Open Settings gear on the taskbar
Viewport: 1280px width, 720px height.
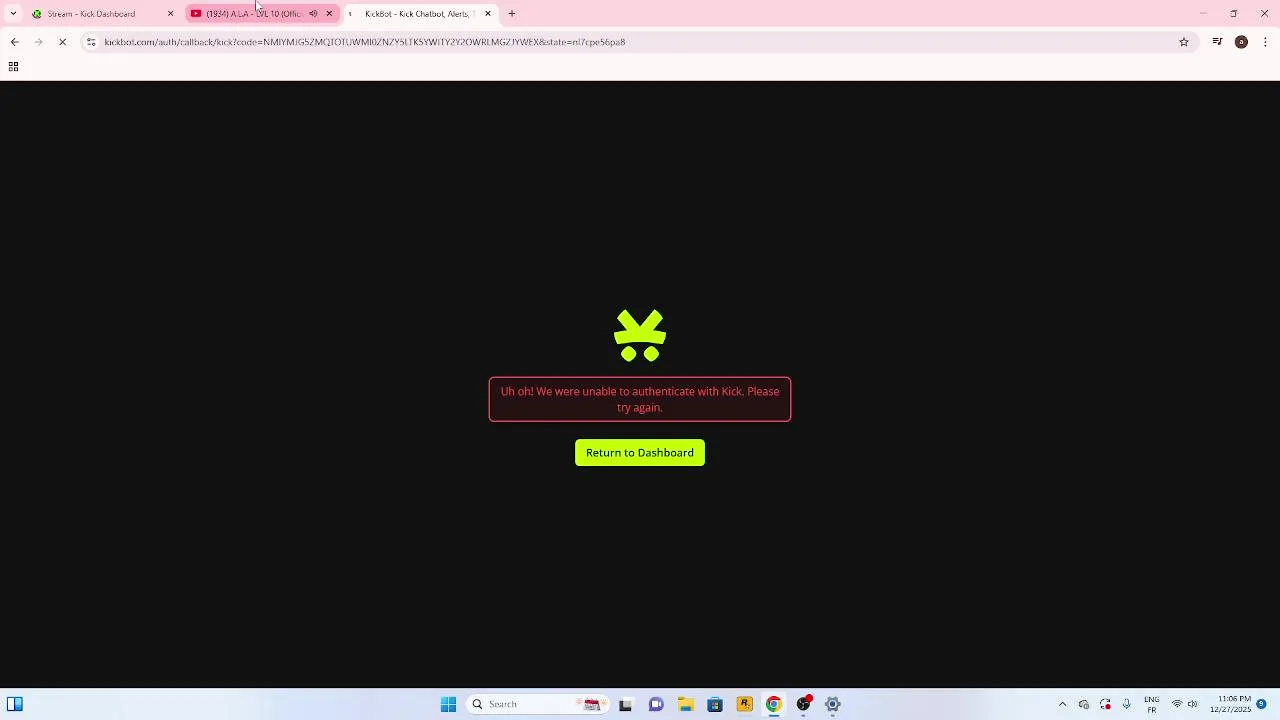tap(833, 704)
